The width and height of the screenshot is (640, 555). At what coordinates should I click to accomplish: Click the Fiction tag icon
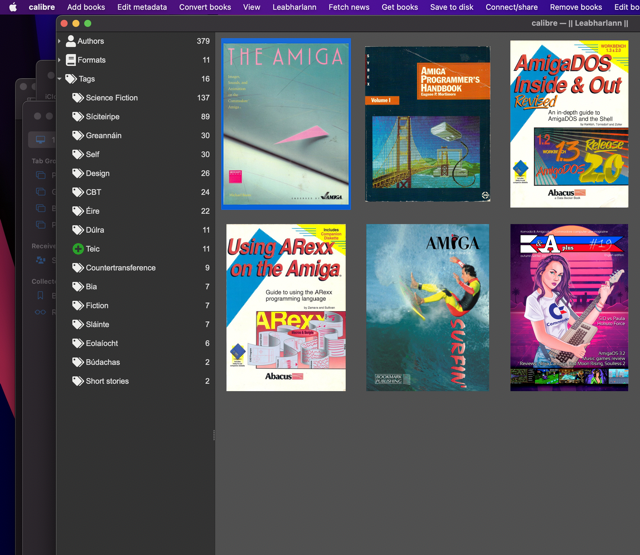(x=78, y=305)
